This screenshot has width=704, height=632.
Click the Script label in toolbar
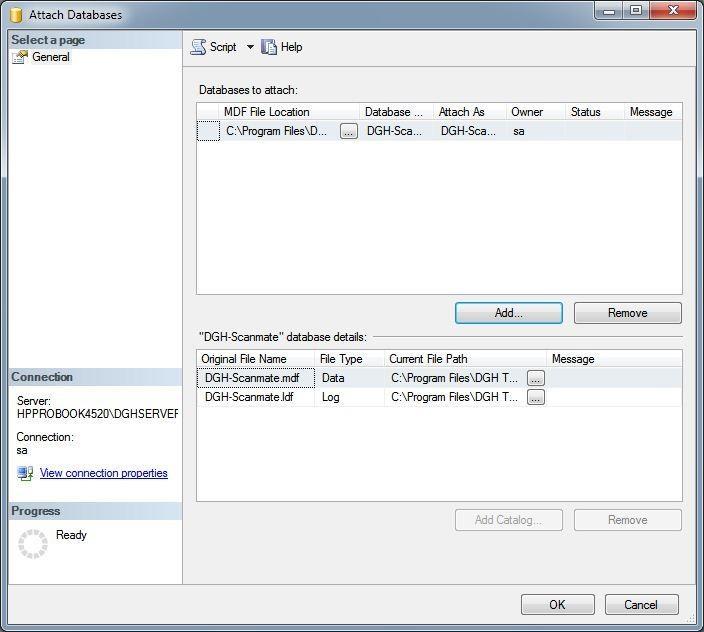click(223, 47)
